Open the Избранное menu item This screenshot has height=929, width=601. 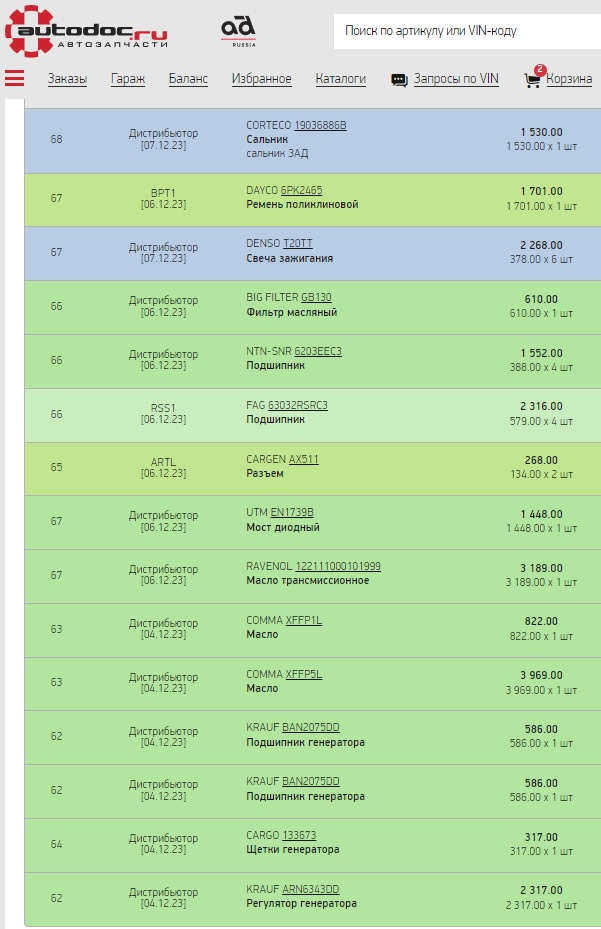(x=261, y=79)
